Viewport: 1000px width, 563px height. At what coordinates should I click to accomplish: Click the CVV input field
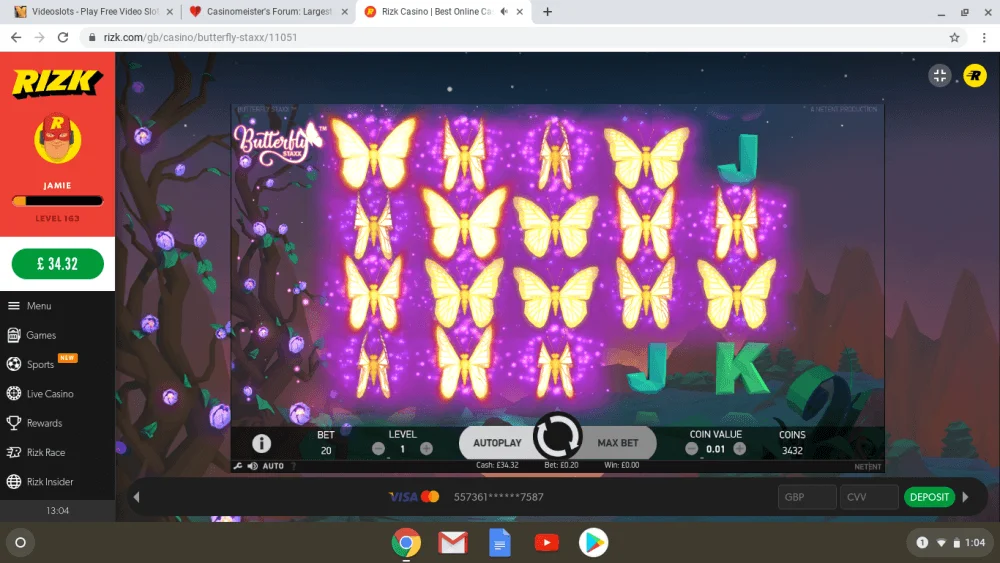(869, 497)
